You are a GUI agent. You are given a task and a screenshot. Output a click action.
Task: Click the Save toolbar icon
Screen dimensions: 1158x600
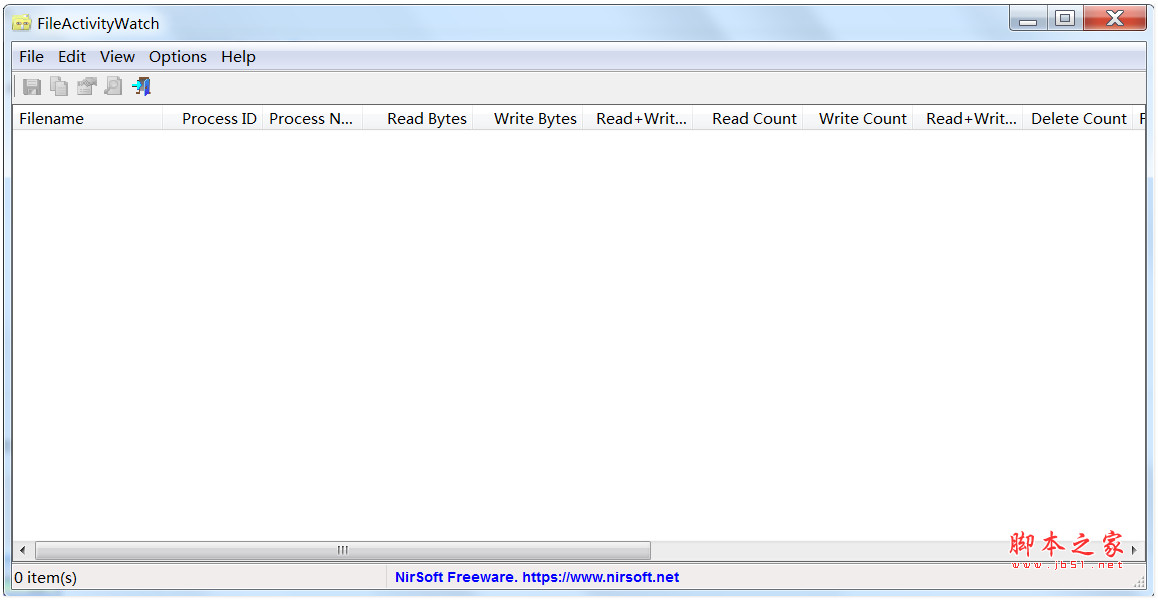[31, 86]
